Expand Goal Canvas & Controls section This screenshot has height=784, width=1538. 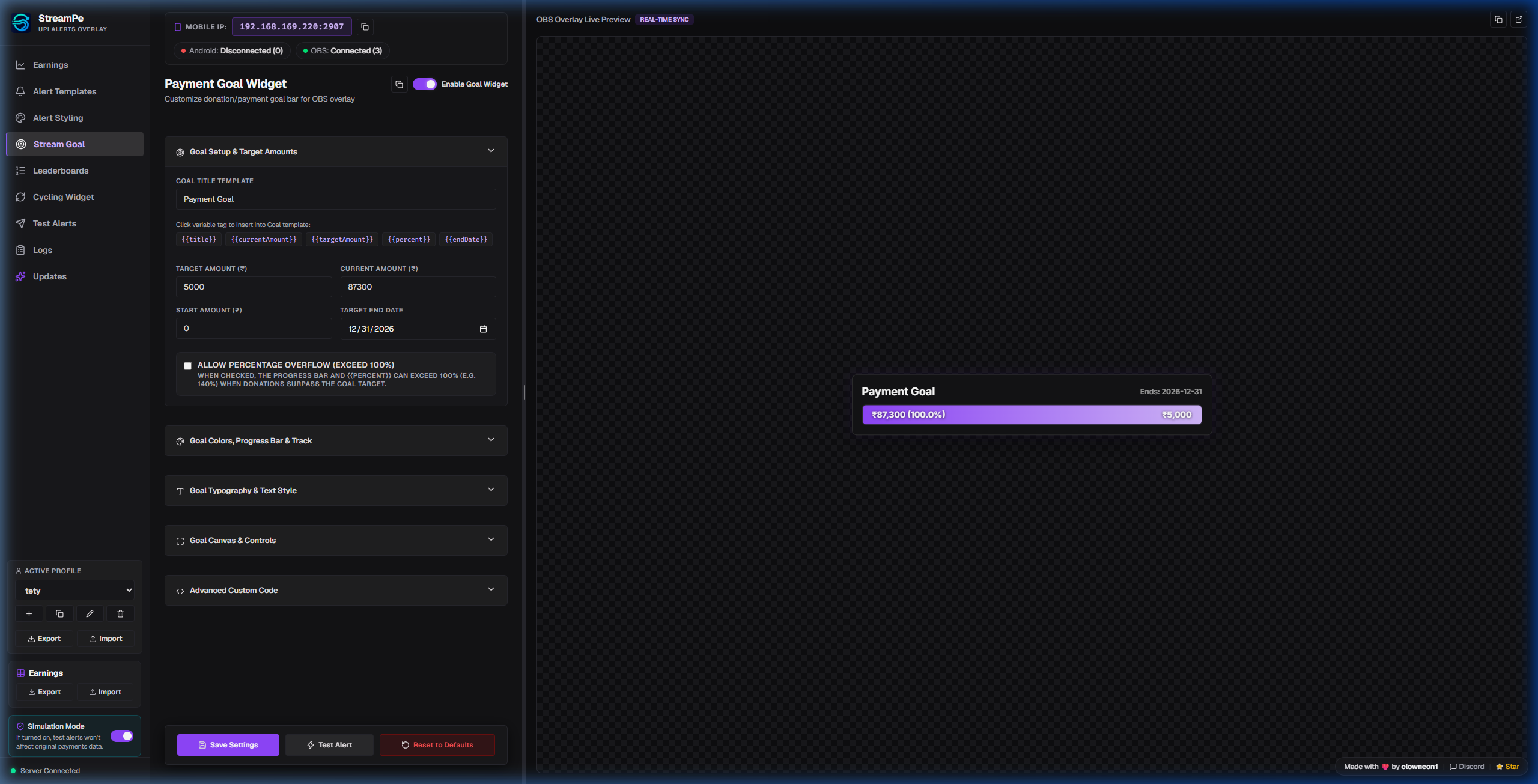pyautogui.click(x=336, y=541)
